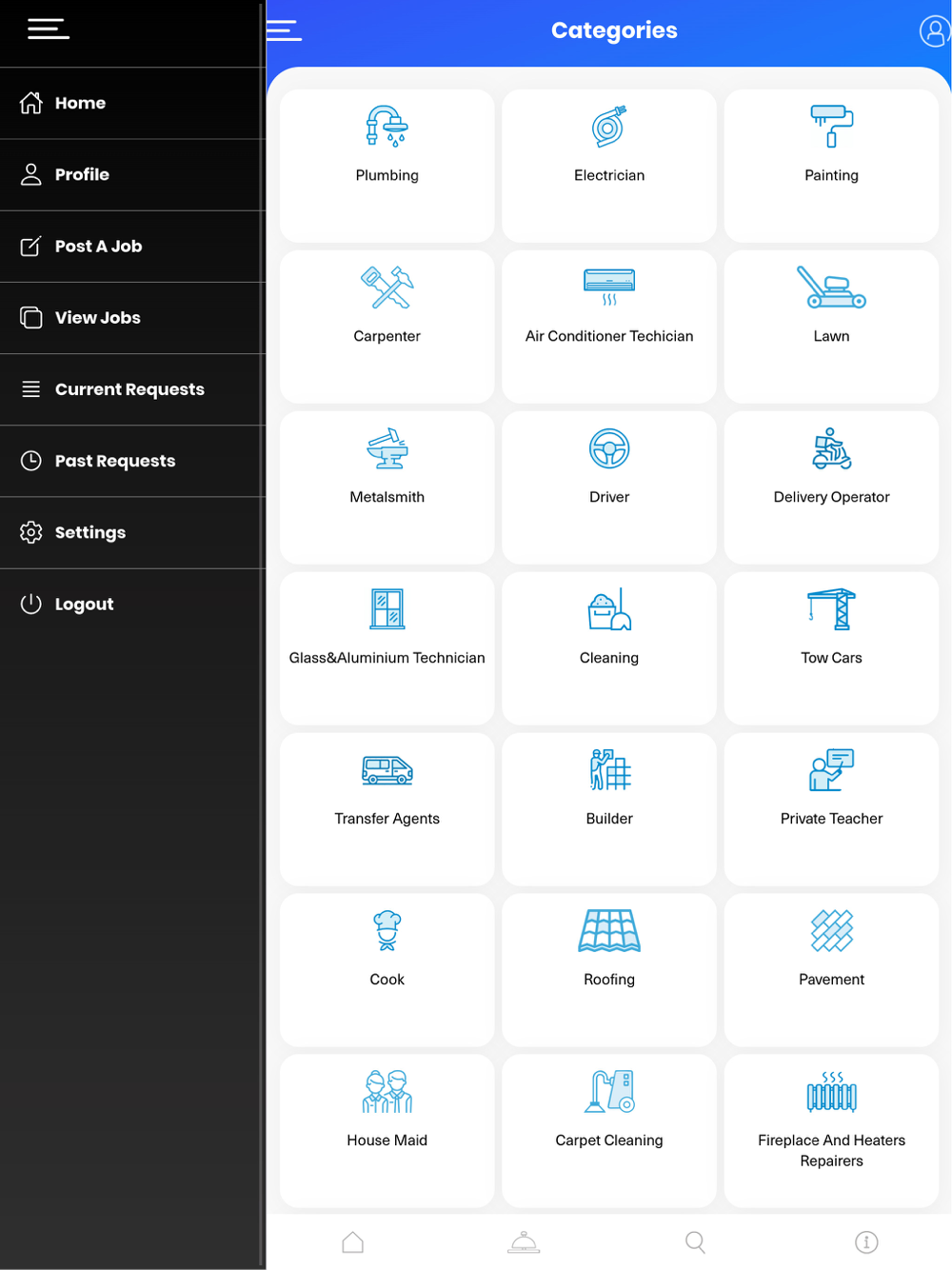Viewport: 952px width, 1270px height.
Task: Open the Carpet Cleaning category card
Action: pos(609,1130)
